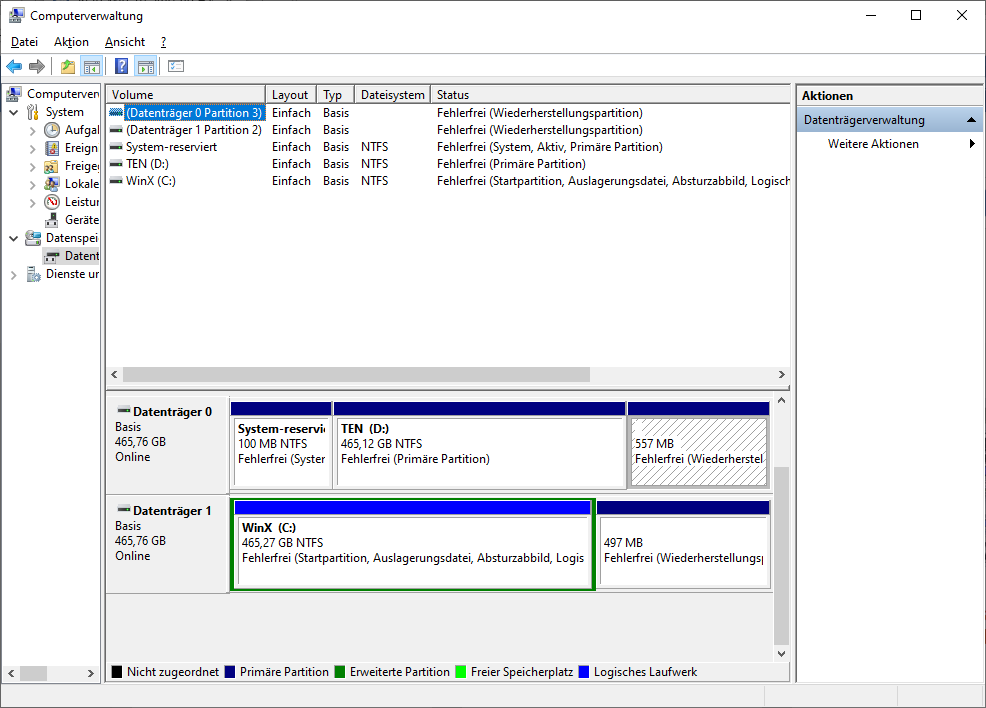Click the TEN (D:) volume row icon
The height and width of the screenshot is (708, 986).
click(116, 163)
